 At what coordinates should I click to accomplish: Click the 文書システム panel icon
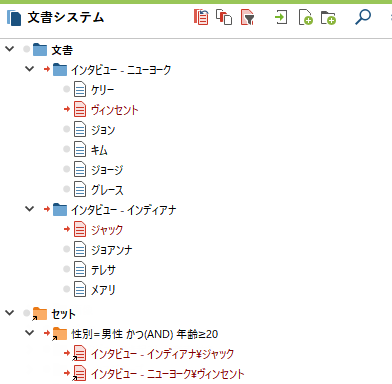pos(14,17)
